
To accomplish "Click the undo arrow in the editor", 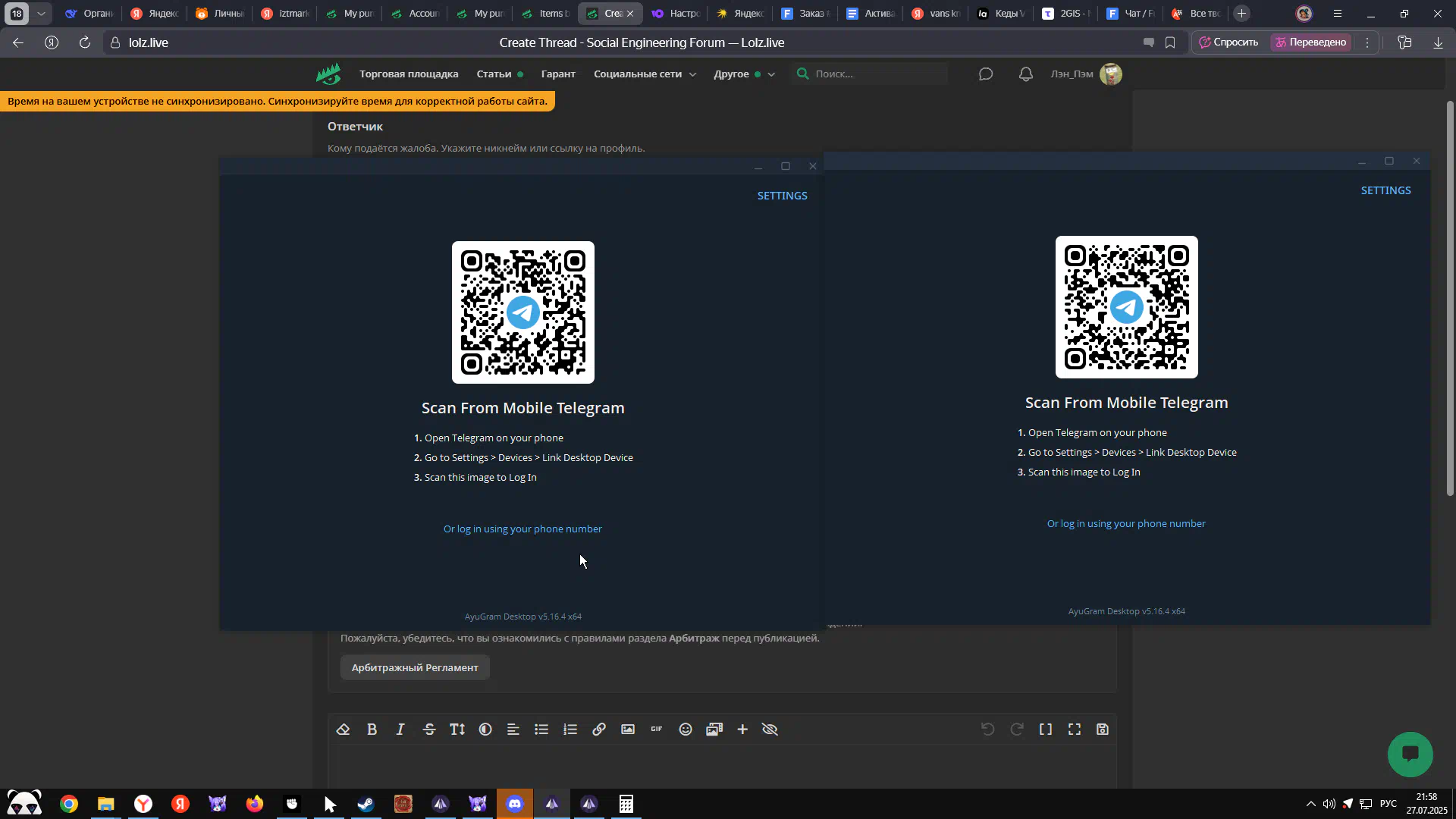I will 988,730.
